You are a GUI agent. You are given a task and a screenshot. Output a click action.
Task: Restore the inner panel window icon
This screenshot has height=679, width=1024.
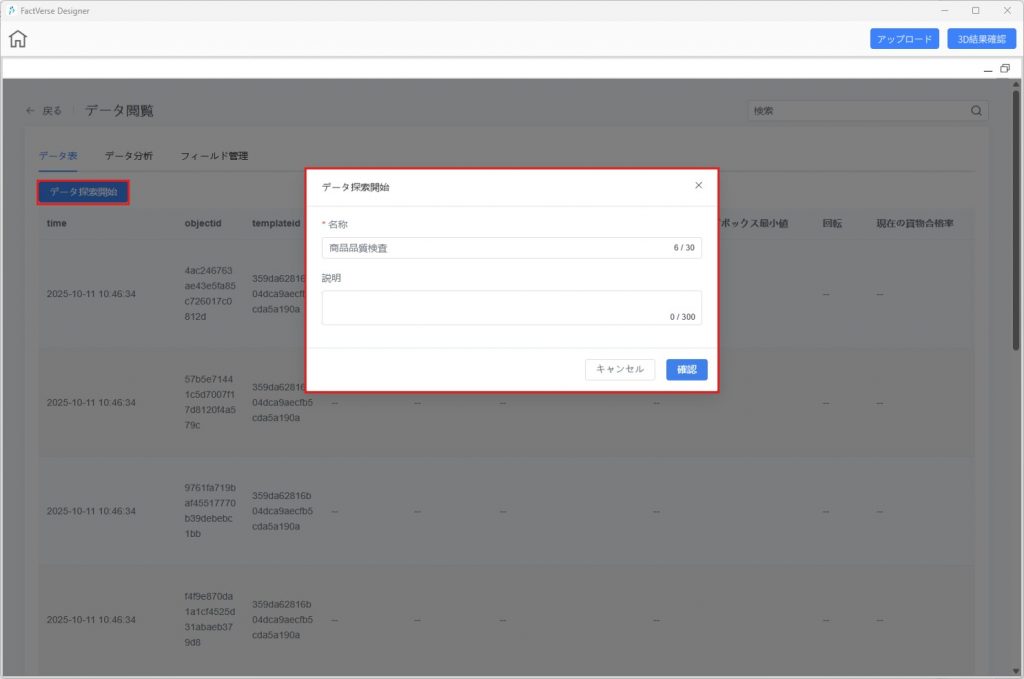1004,68
